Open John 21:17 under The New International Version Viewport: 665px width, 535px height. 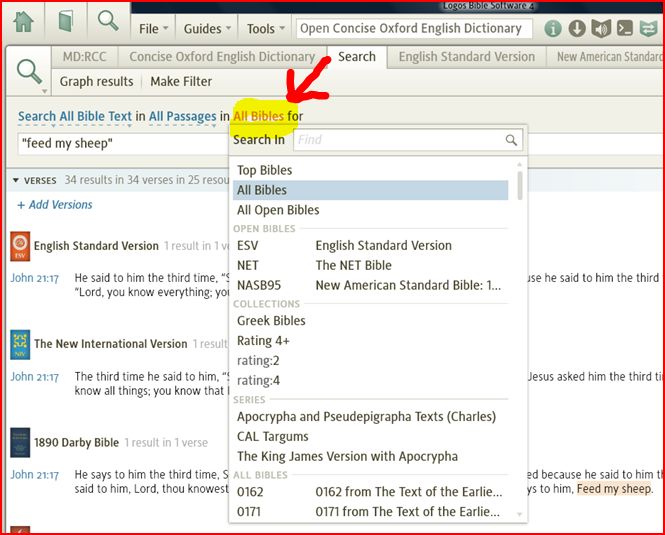pos(34,377)
